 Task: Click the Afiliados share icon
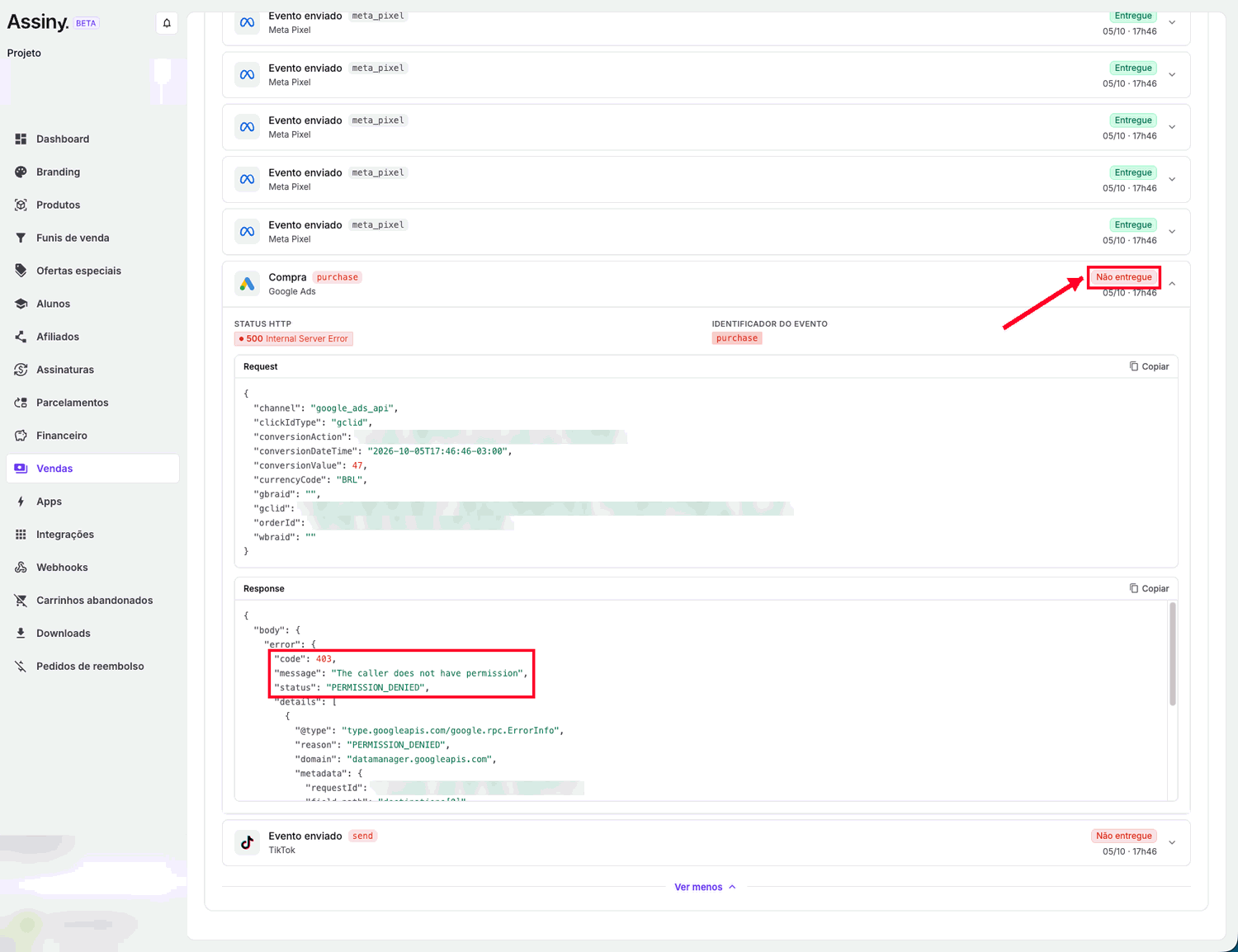[21, 337]
